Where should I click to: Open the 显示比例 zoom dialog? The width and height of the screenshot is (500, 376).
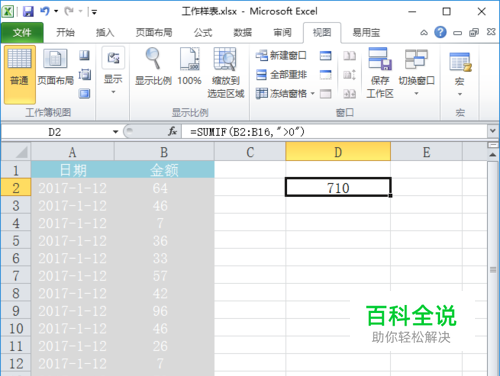coord(153,67)
